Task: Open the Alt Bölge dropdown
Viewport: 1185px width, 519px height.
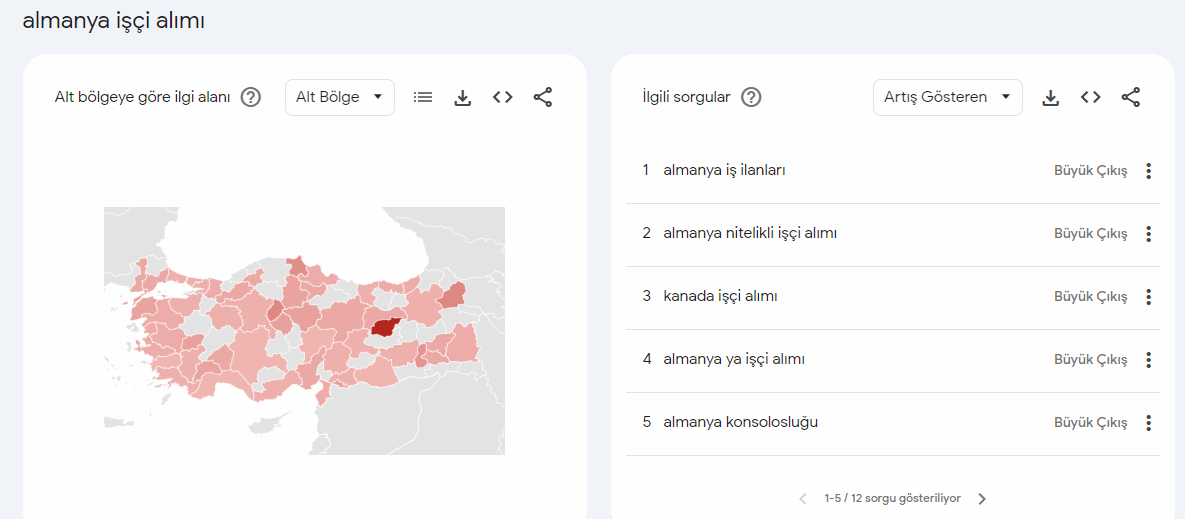Action: pyautogui.click(x=339, y=97)
